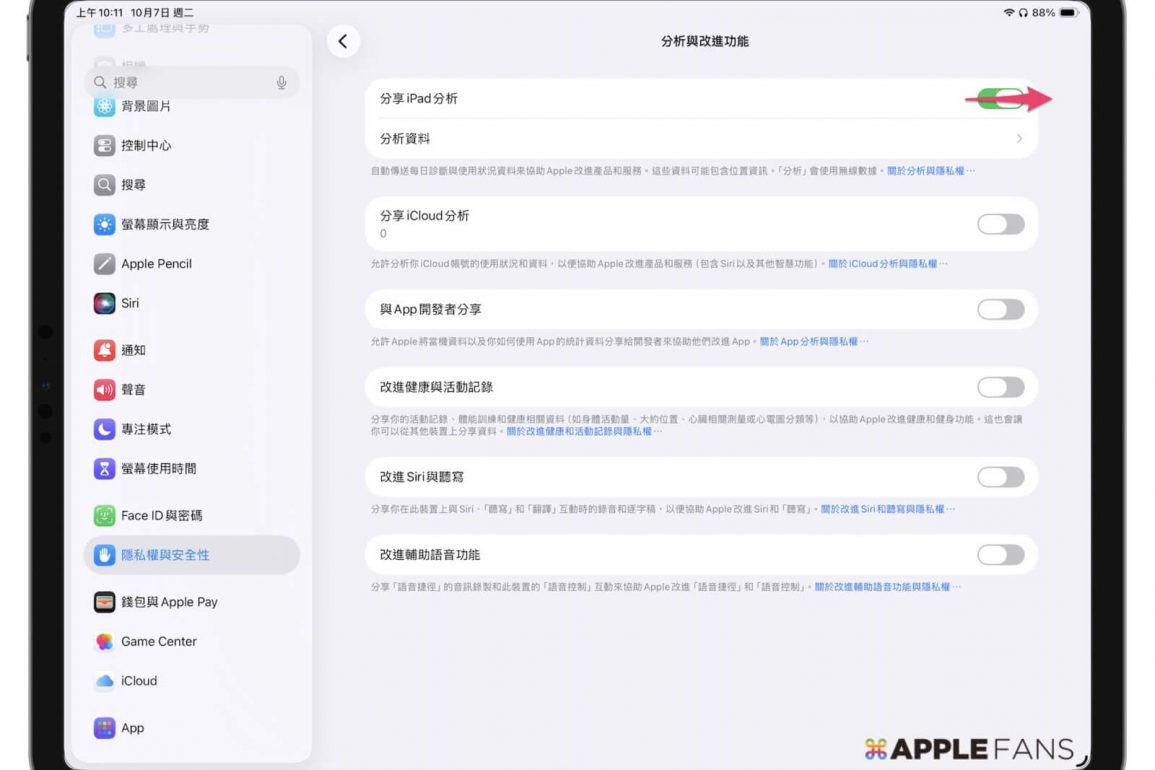Open 關於 iCloud 分析與隱私權 link
The height and width of the screenshot is (770, 1155).
tap(883, 264)
